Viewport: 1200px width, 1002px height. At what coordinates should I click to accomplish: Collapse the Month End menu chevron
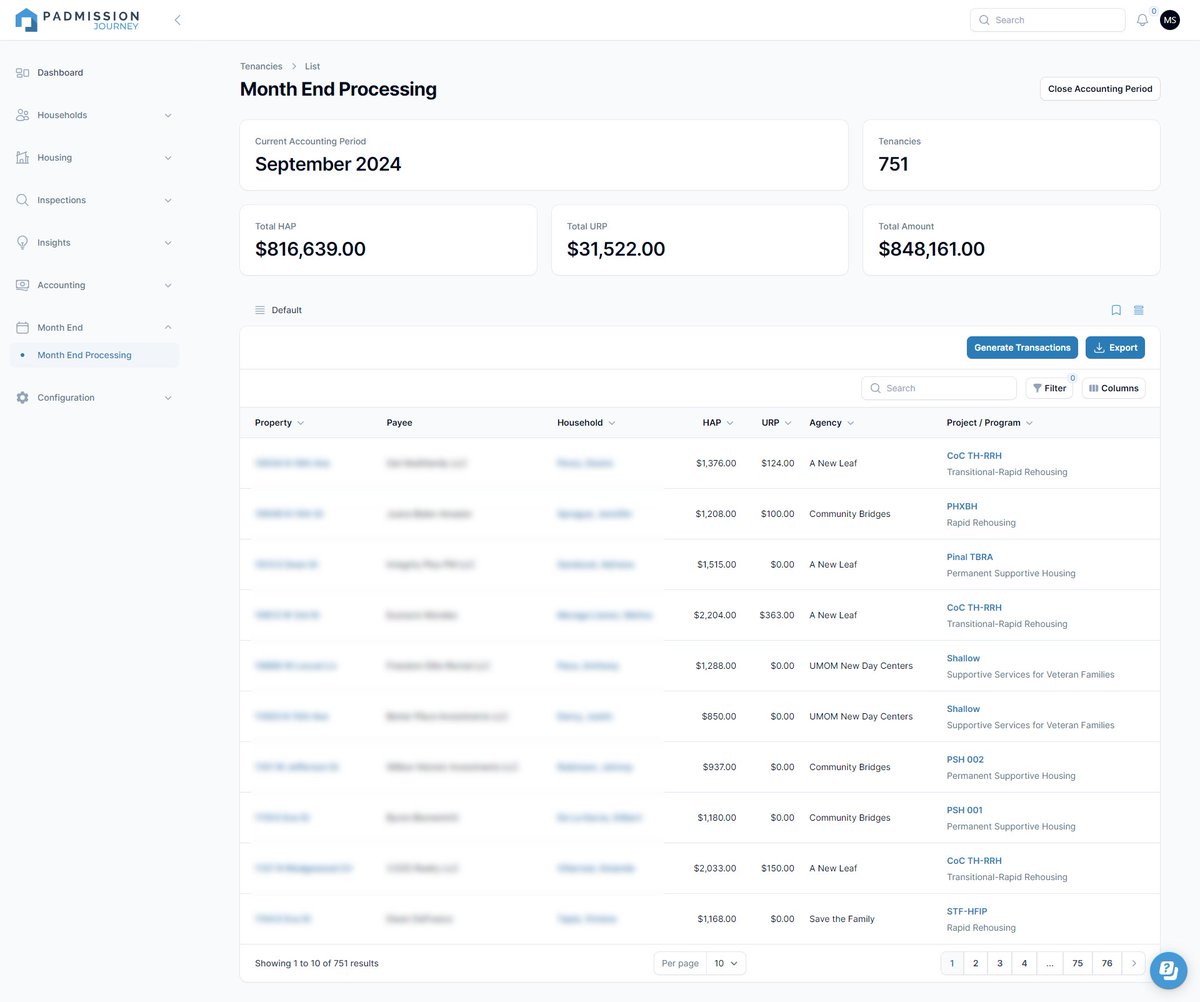pos(168,328)
